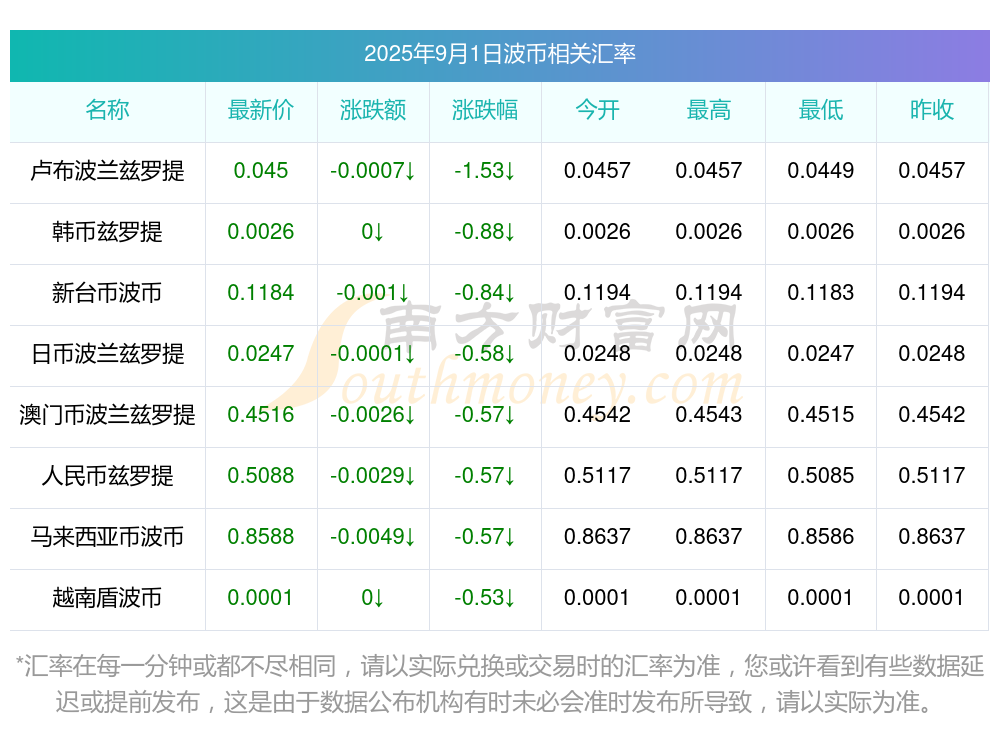Click the highest value 0.4543
Viewport: 1000px width, 733px height.
point(709,415)
